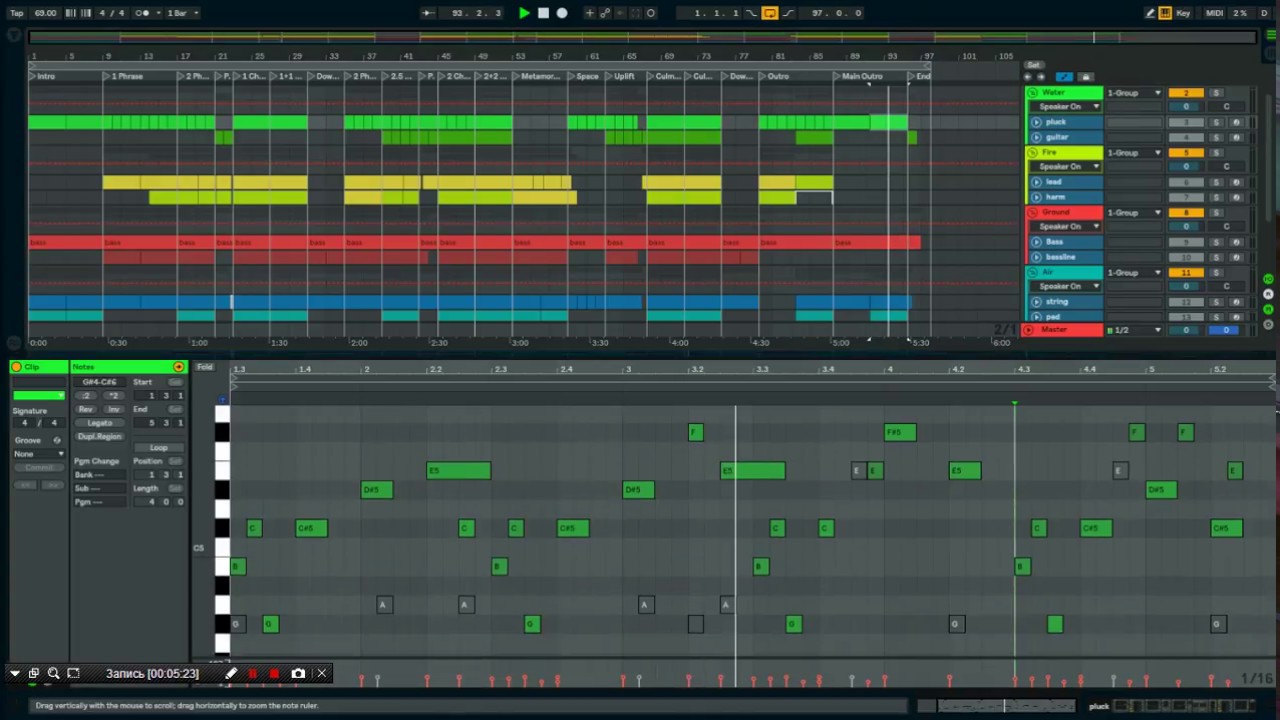Open the clip color chooser
The width and height of the screenshot is (1280, 720).
38,396
